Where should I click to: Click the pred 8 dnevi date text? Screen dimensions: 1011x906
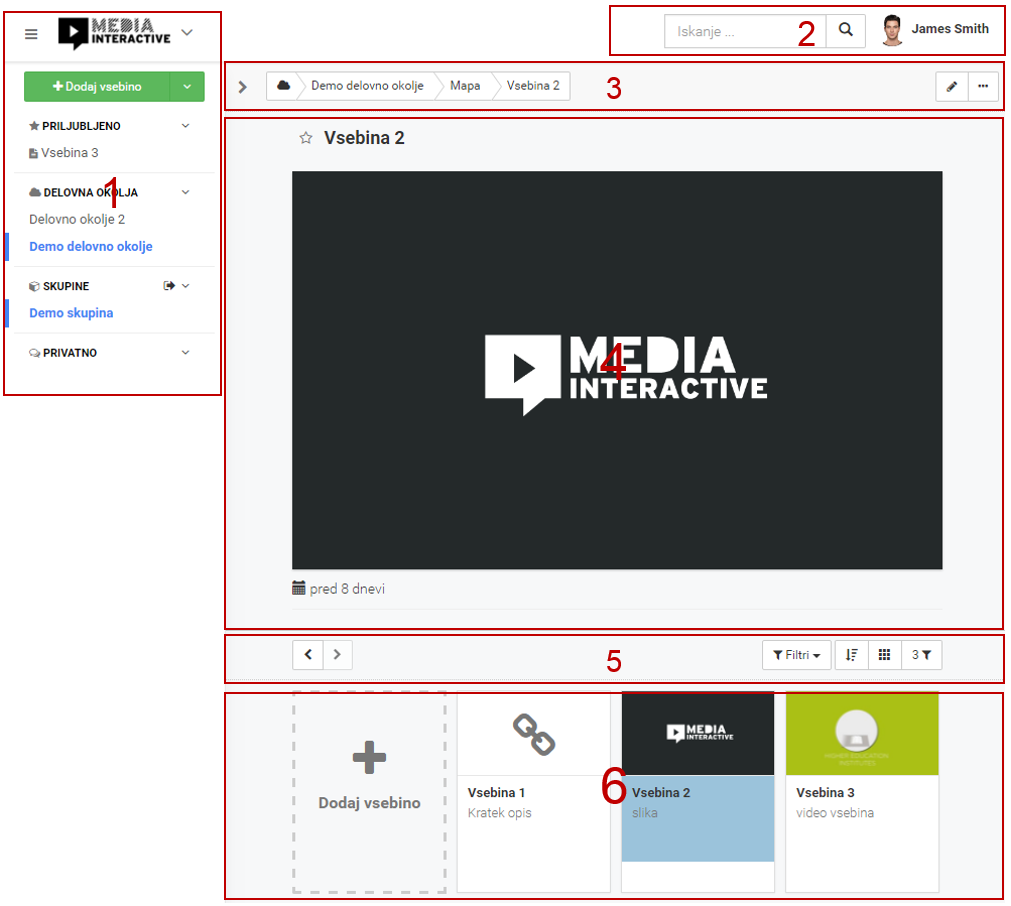pos(347,589)
